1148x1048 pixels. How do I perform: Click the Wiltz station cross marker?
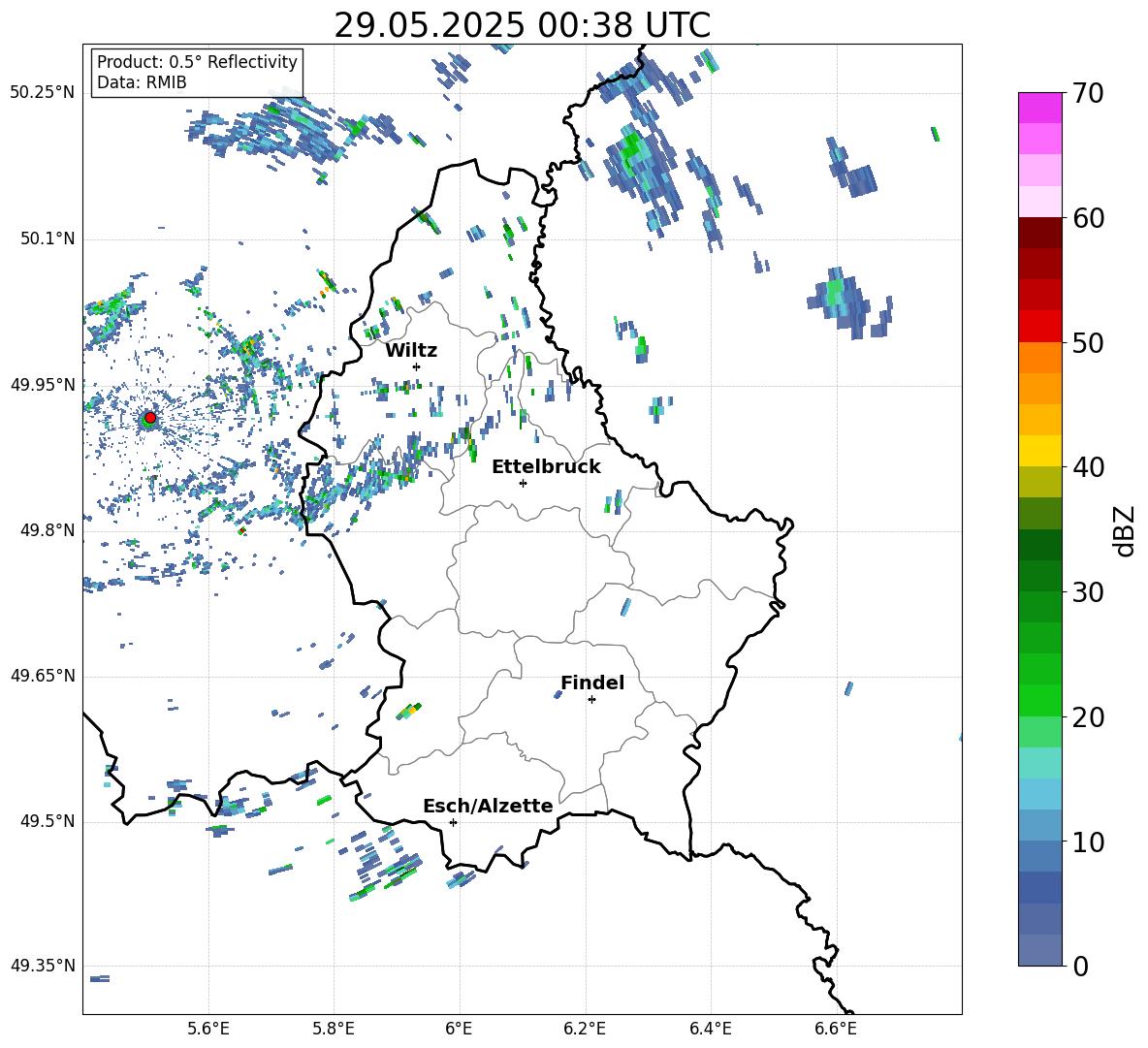coord(417,366)
